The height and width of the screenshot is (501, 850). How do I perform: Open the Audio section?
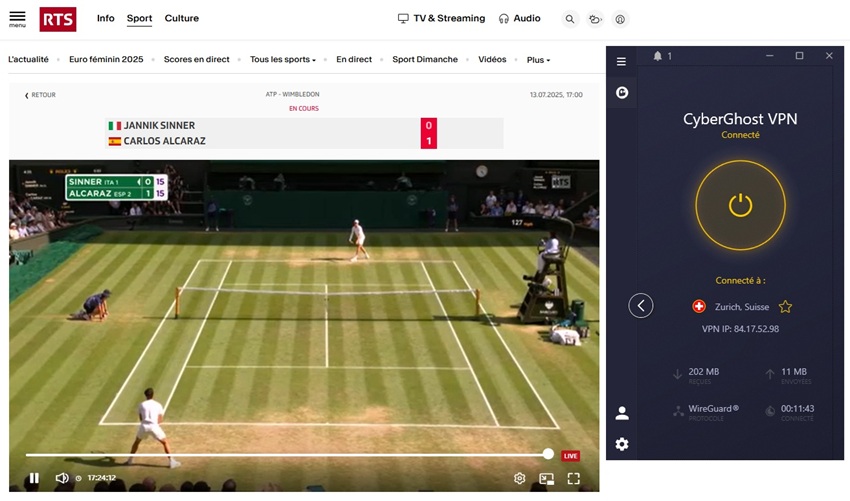coord(519,18)
